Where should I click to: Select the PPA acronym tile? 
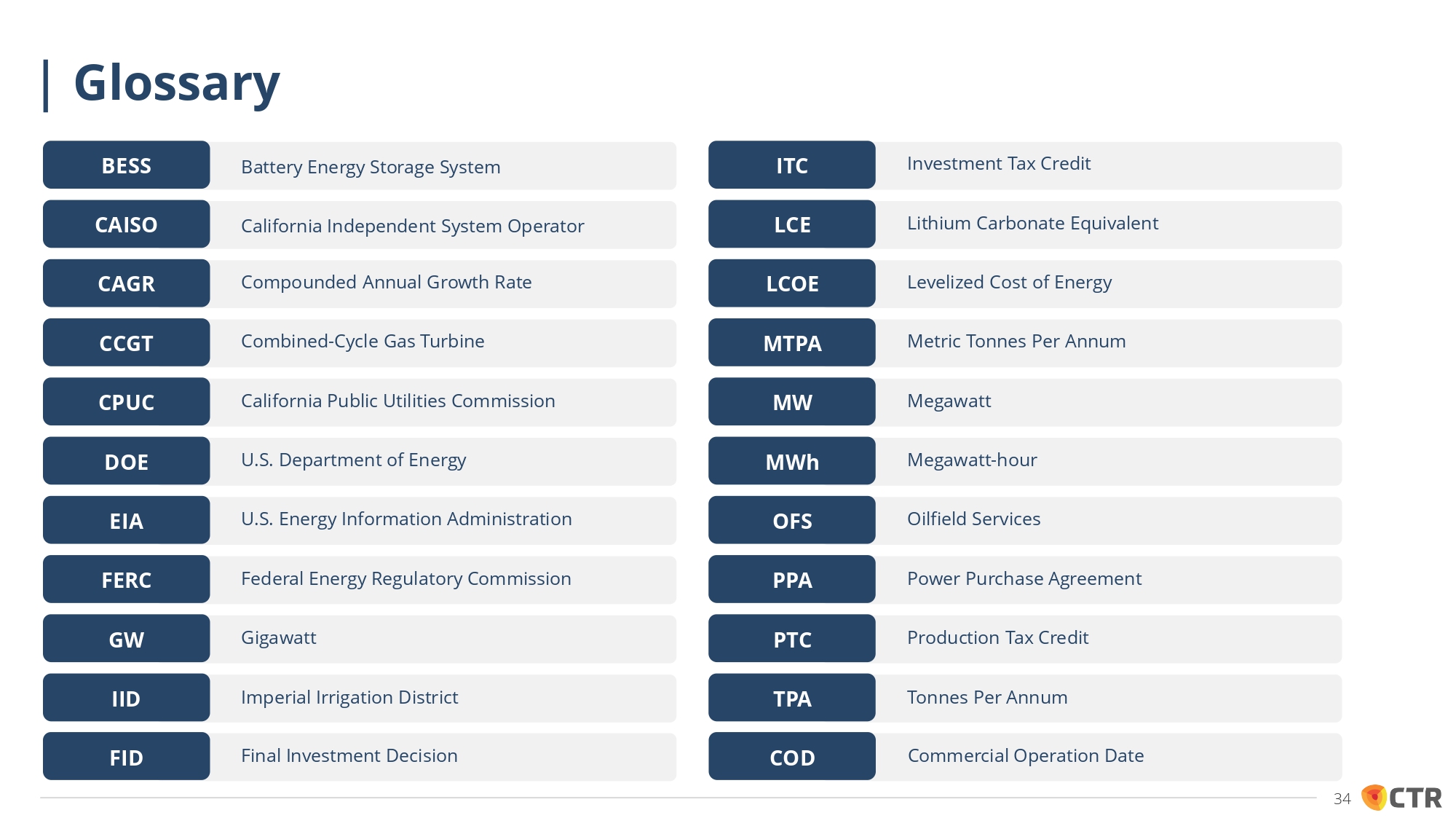(x=792, y=579)
